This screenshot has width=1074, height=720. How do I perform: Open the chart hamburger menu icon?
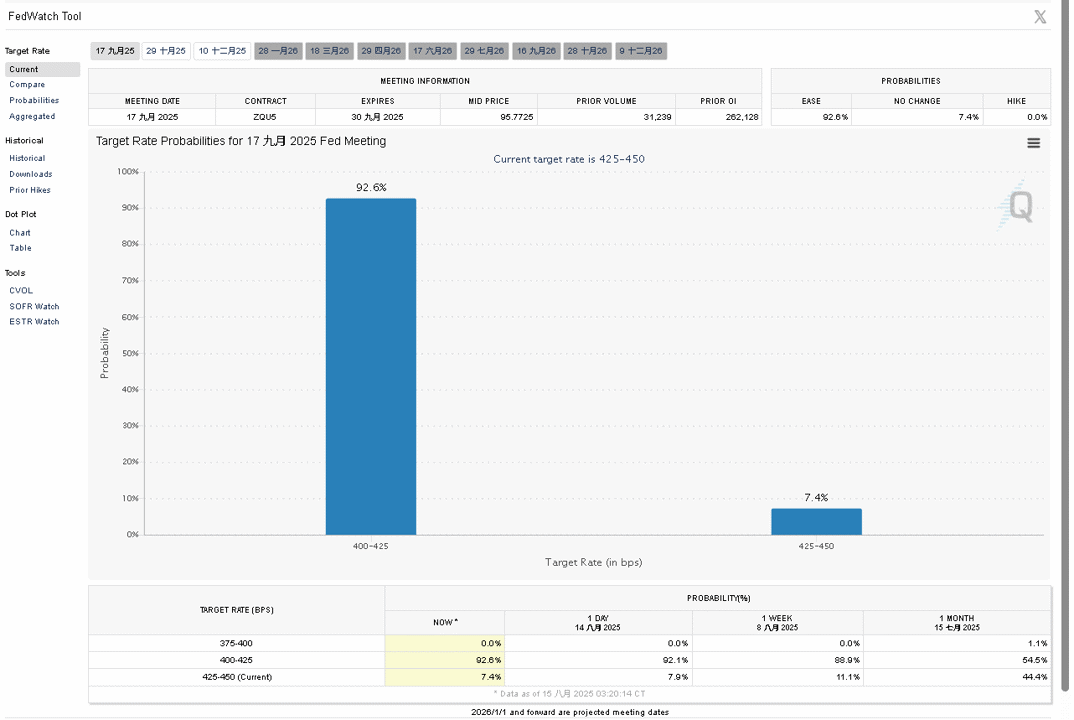coord(1033,143)
